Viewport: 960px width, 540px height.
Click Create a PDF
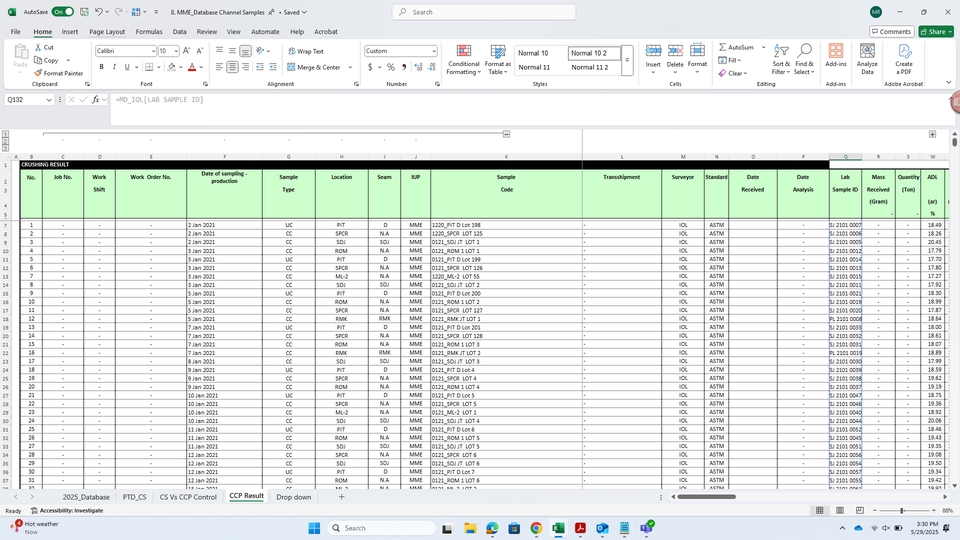904,59
